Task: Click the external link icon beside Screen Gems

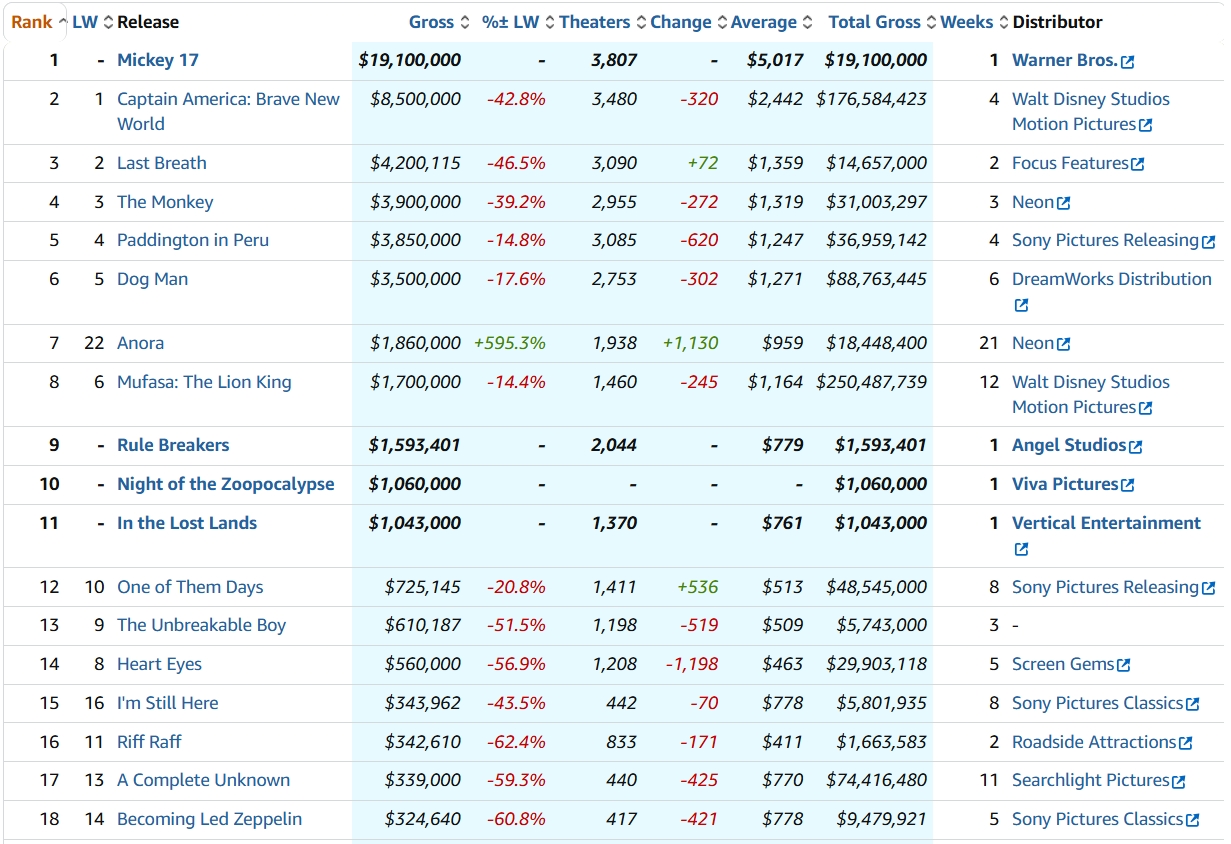Action: point(1124,665)
